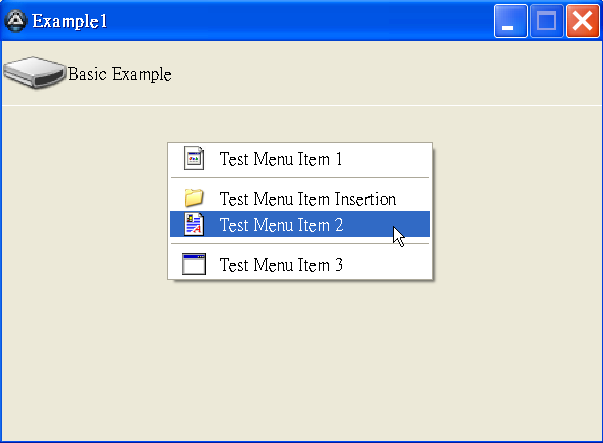This screenshot has height=443, width=603.
Task: Pick the Test Menu Item 3 text entry
Action: (x=281, y=265)
